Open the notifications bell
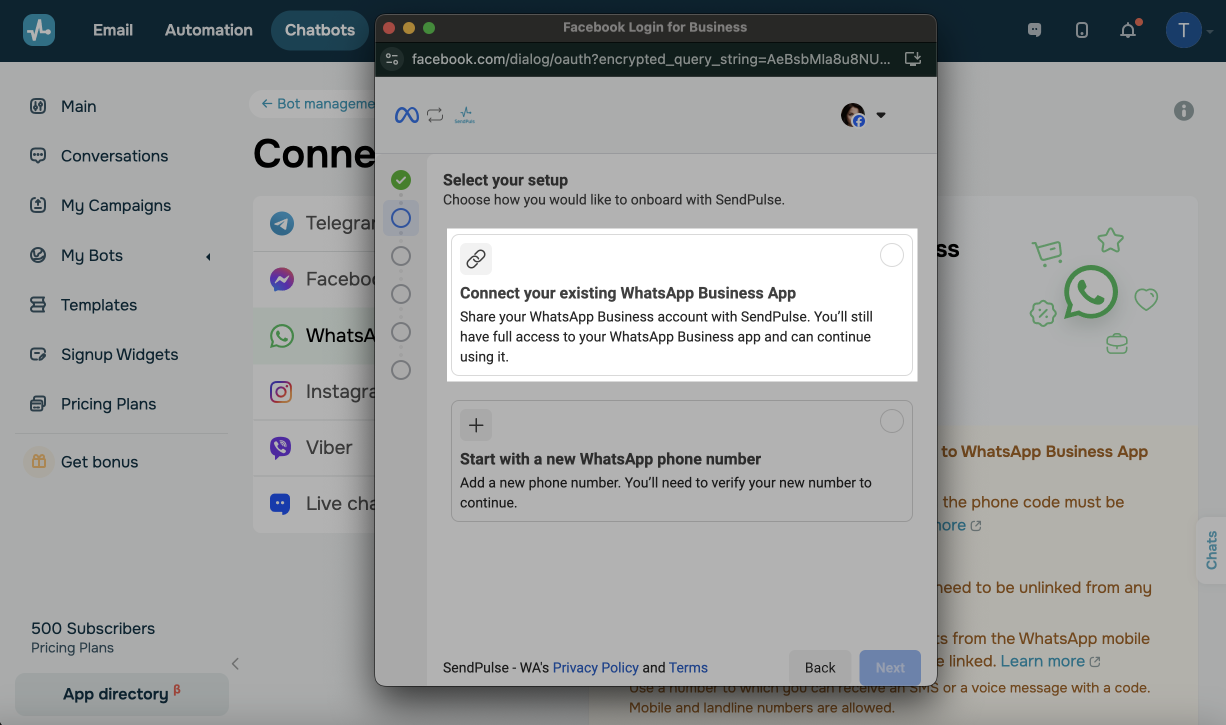 1128,30
